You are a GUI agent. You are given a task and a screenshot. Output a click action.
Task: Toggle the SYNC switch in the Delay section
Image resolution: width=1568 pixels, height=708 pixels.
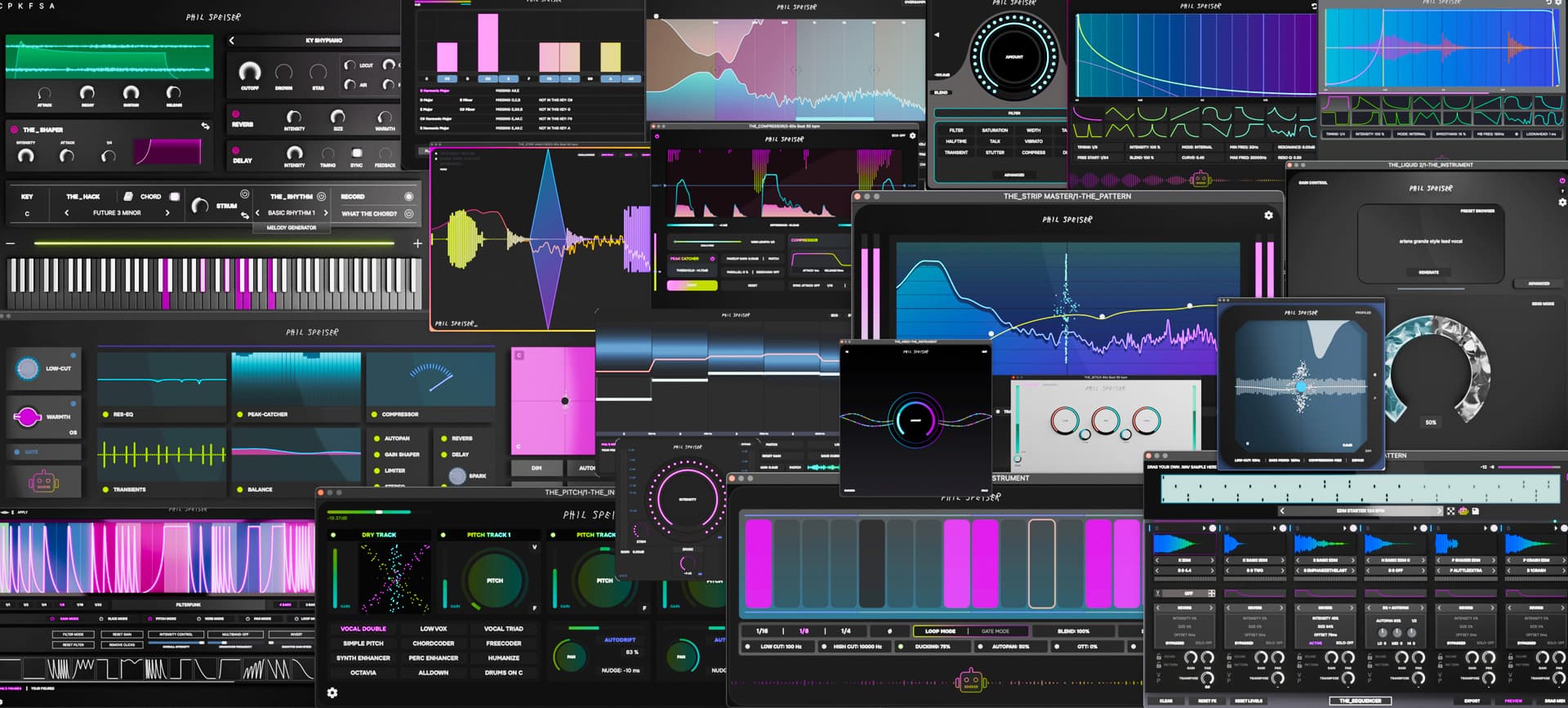point(357,153)
